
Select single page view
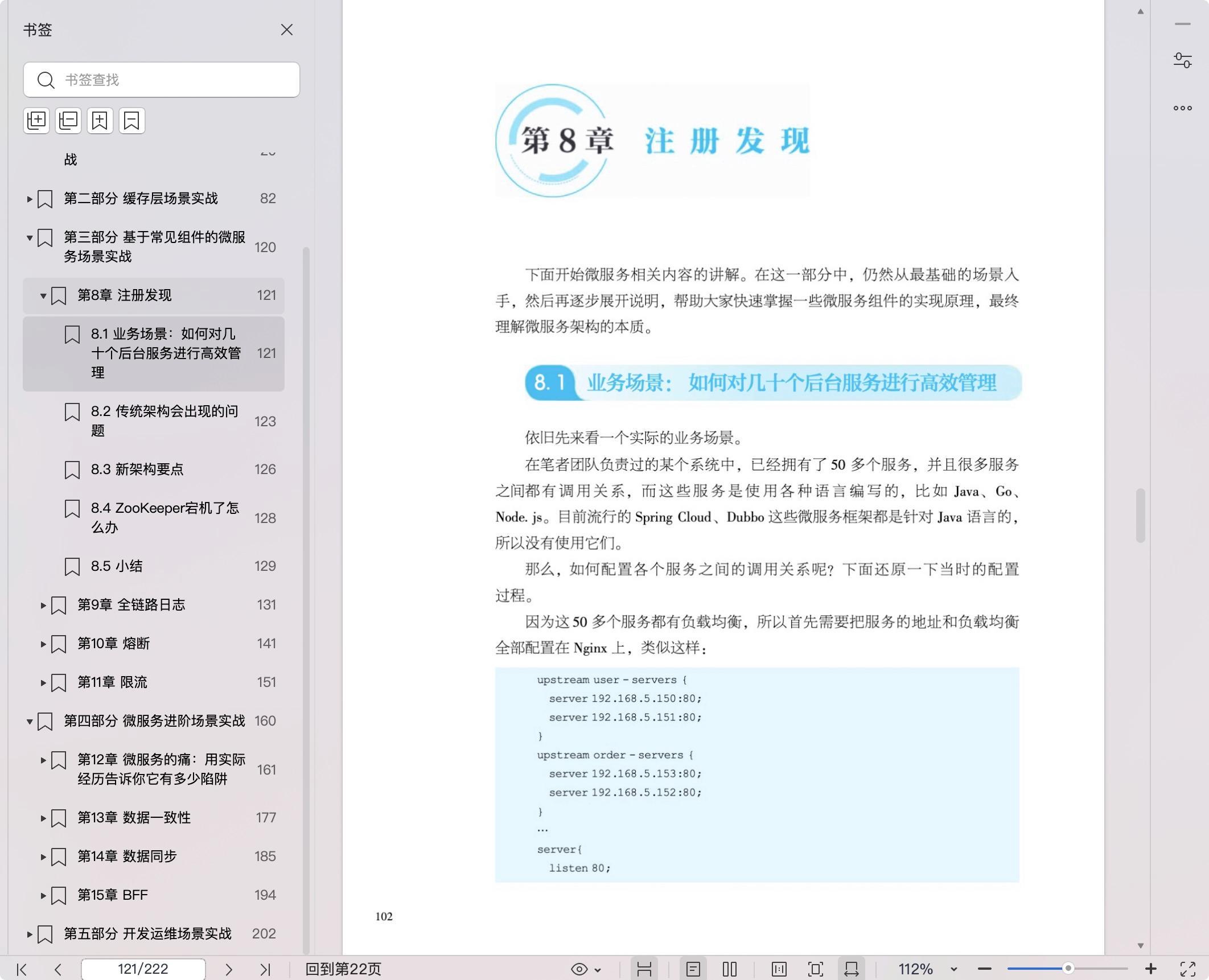click(x=693, y=969)
